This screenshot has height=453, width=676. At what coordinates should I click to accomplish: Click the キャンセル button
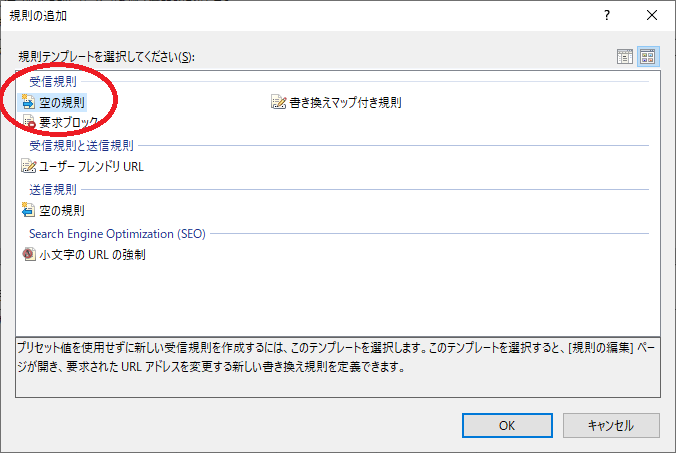[611, 425]
